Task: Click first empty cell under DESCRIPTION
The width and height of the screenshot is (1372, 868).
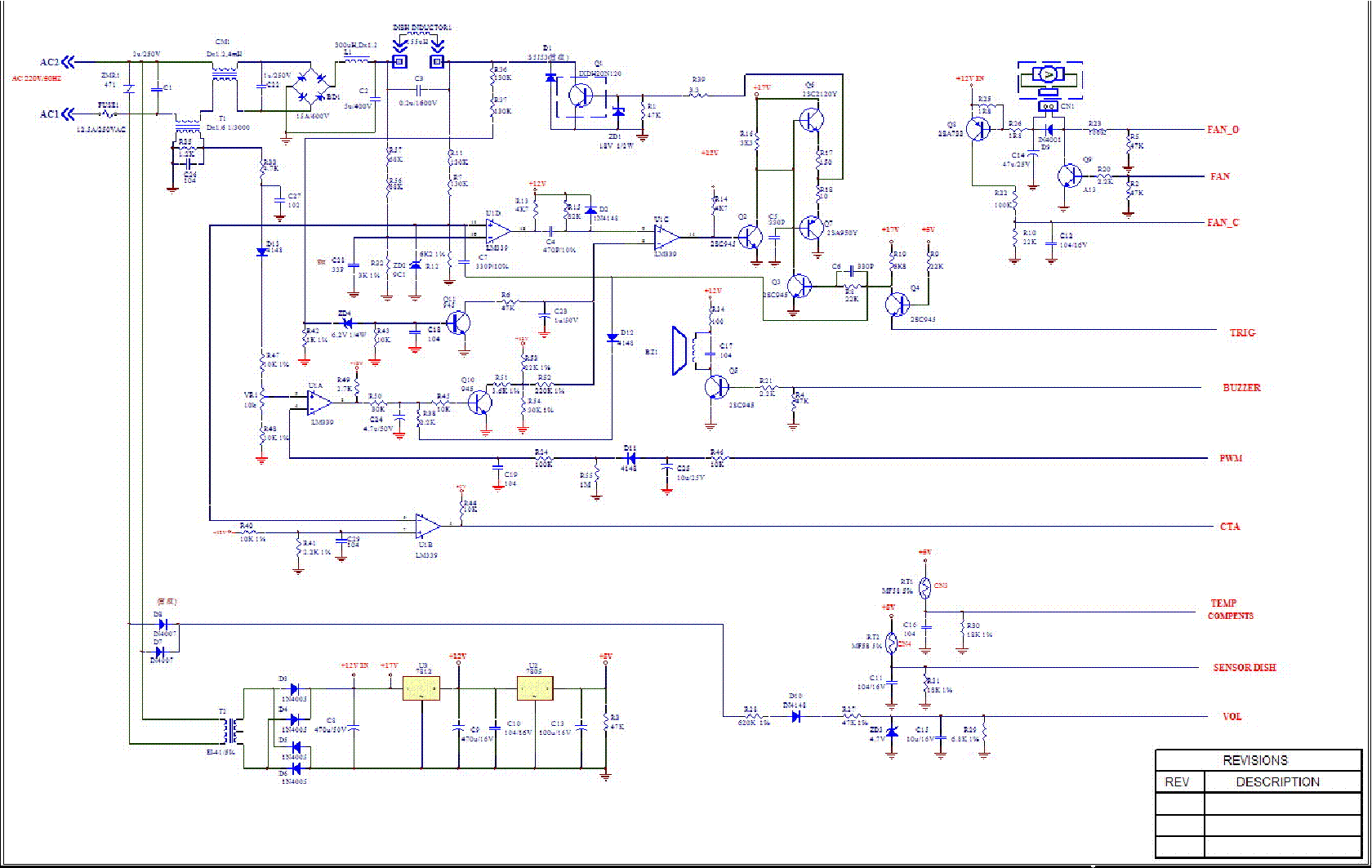Action: (1282, 804)
